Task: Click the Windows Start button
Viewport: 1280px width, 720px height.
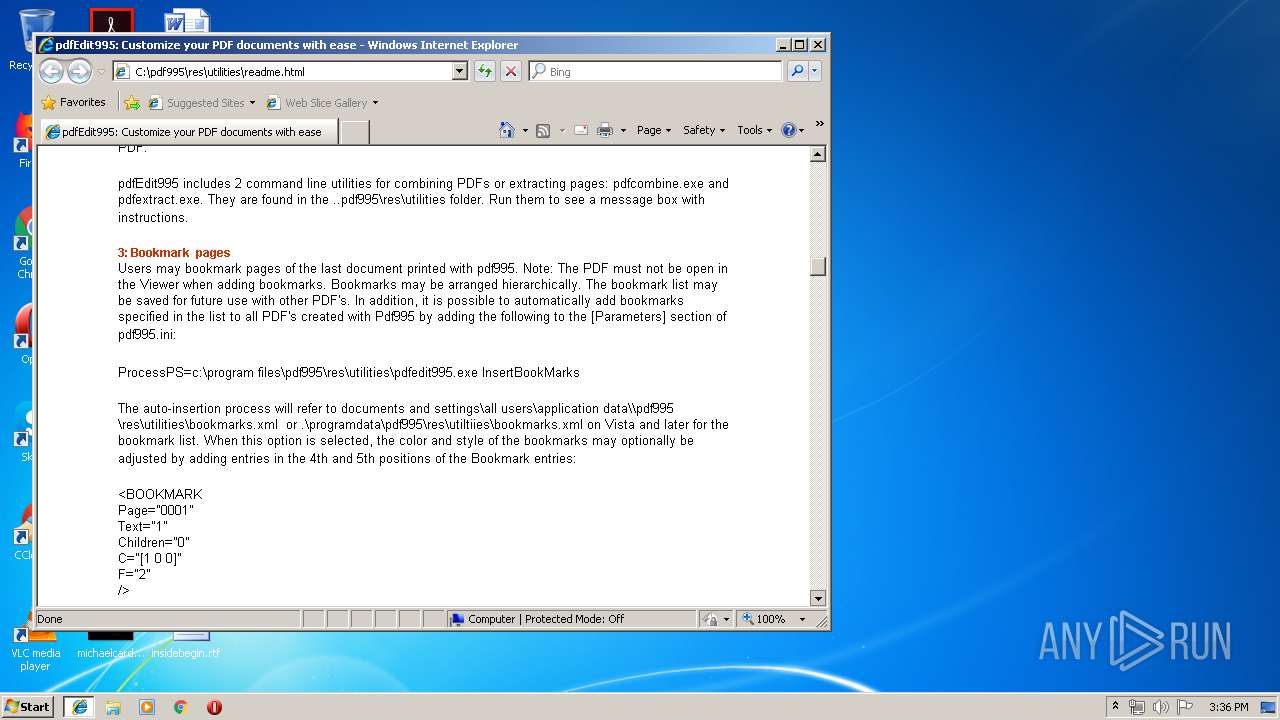Action: pos(28,706)
